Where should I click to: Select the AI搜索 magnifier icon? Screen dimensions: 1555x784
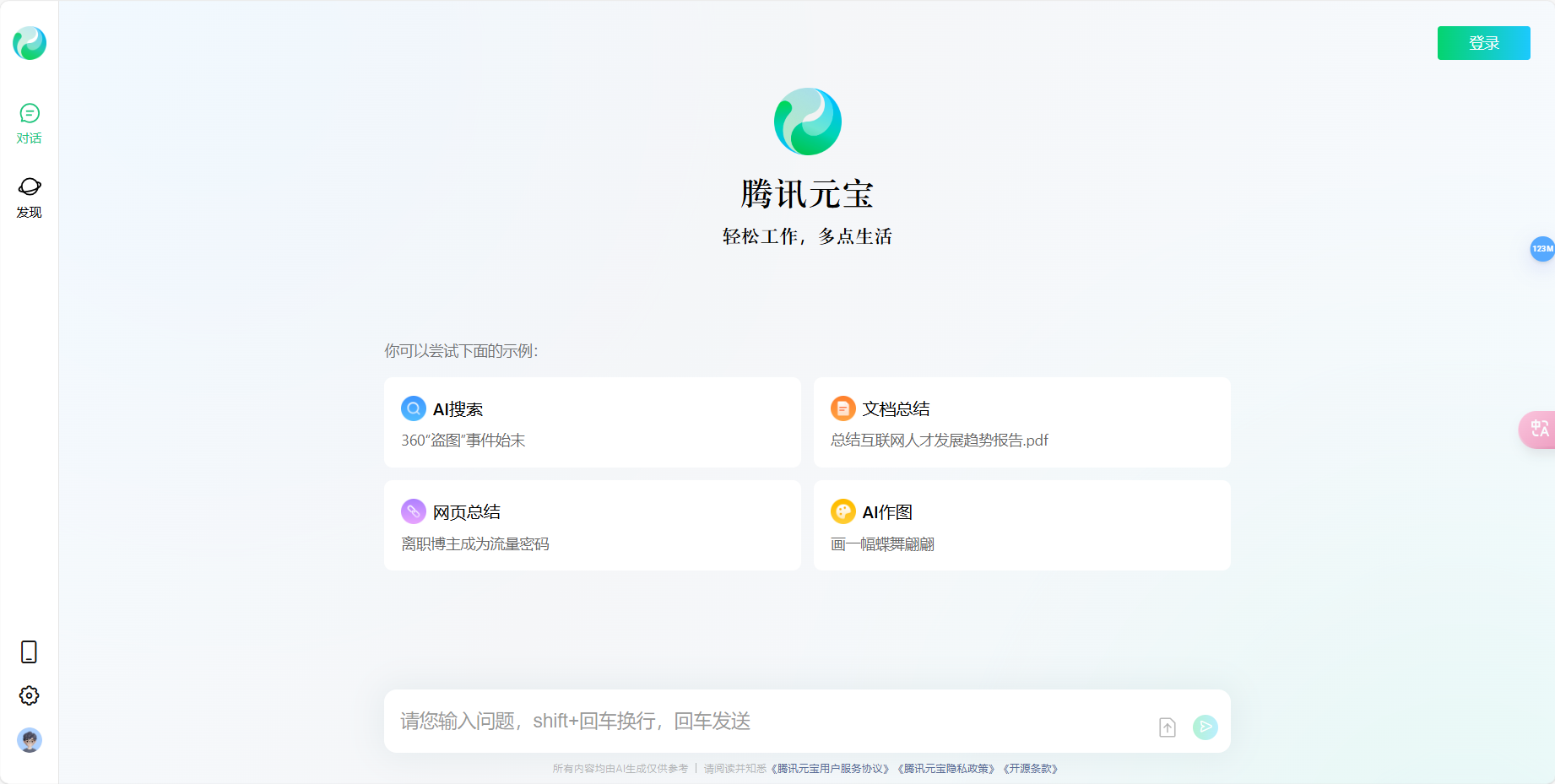click(413, 408)
